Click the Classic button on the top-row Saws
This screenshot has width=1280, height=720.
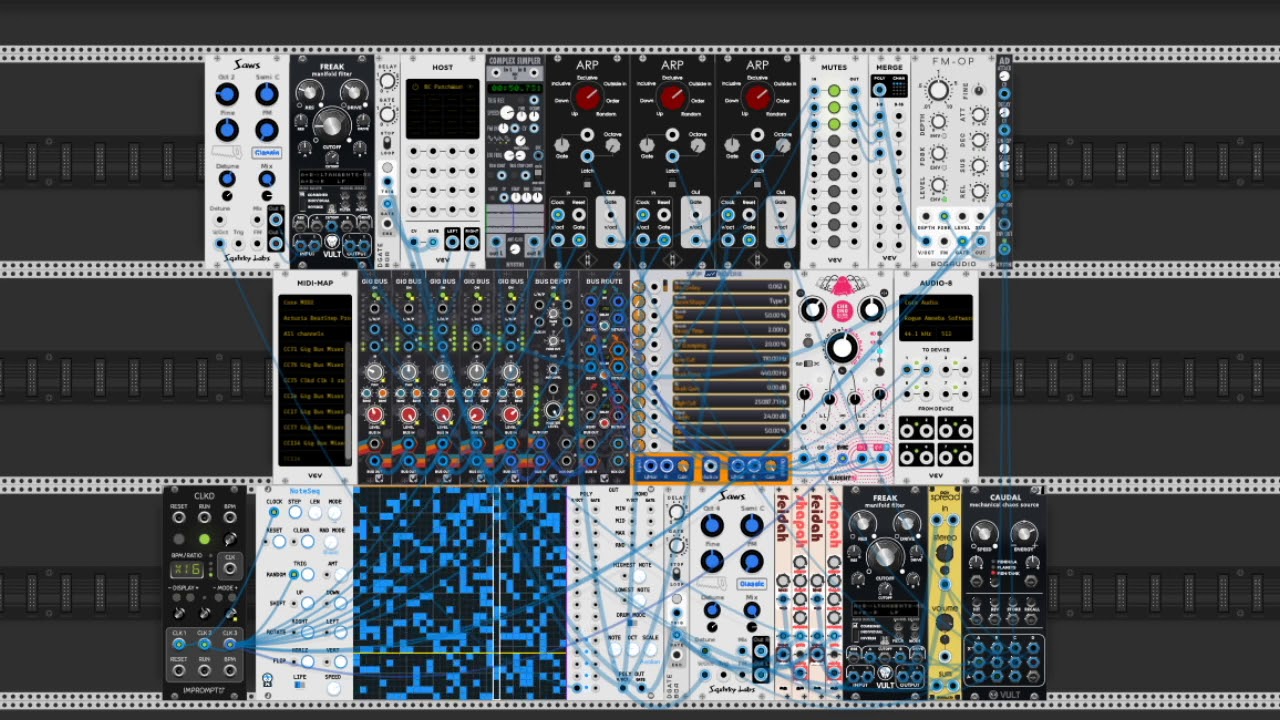click(267, 153)
